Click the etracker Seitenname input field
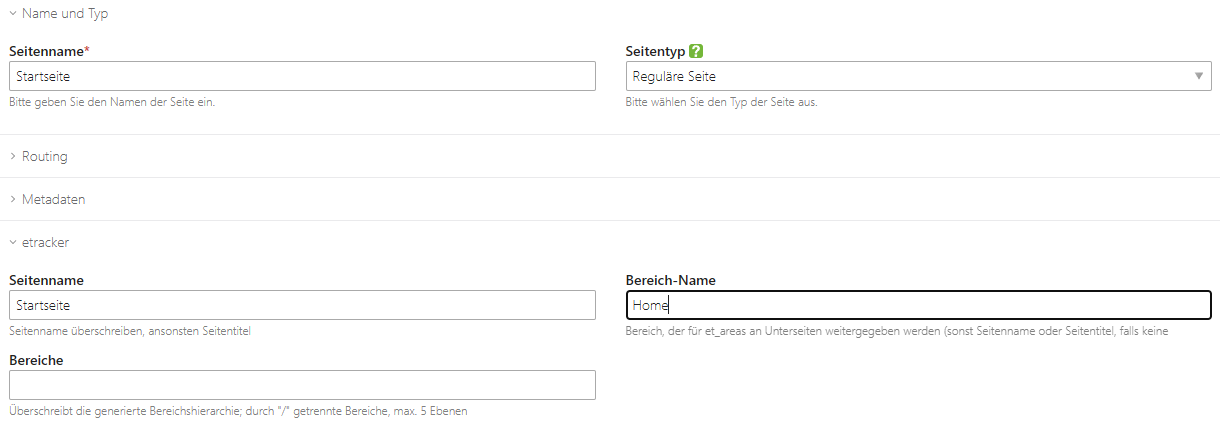The height and width of the screenshot is (423, 1220). [302, 305]
